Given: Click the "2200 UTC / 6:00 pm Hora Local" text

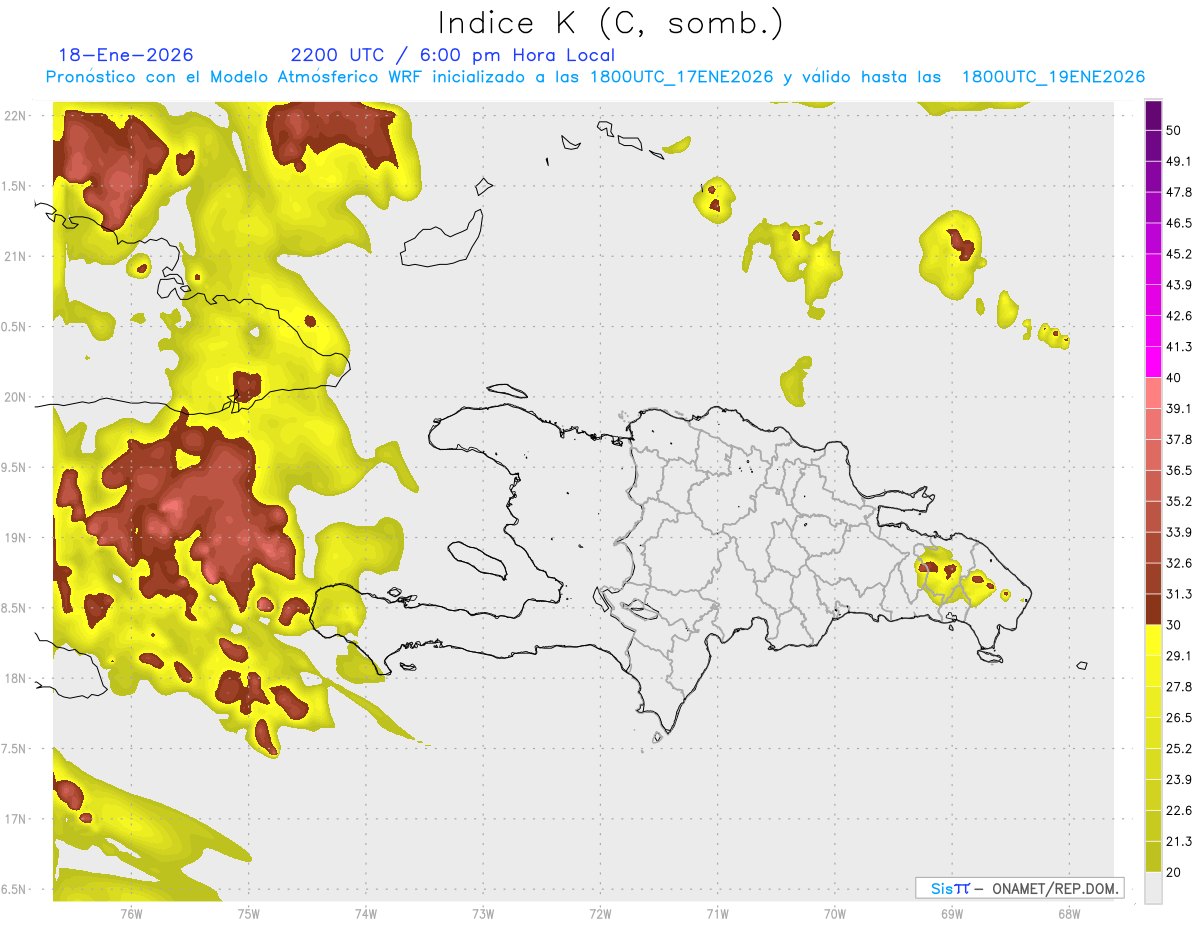Looking at the screenshot, I should point(452,55).
